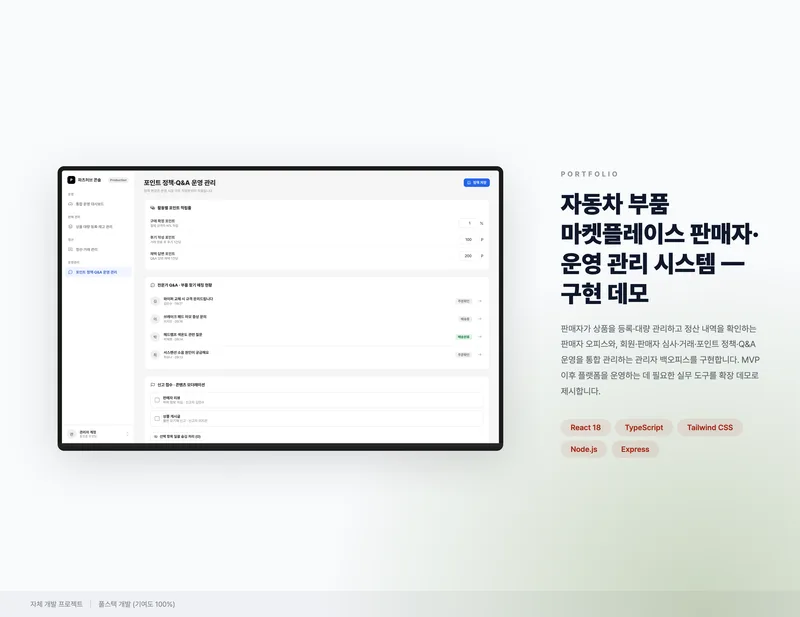
Task: Open the 헤드램프 question via its arrow
Action: coord(480,337)
